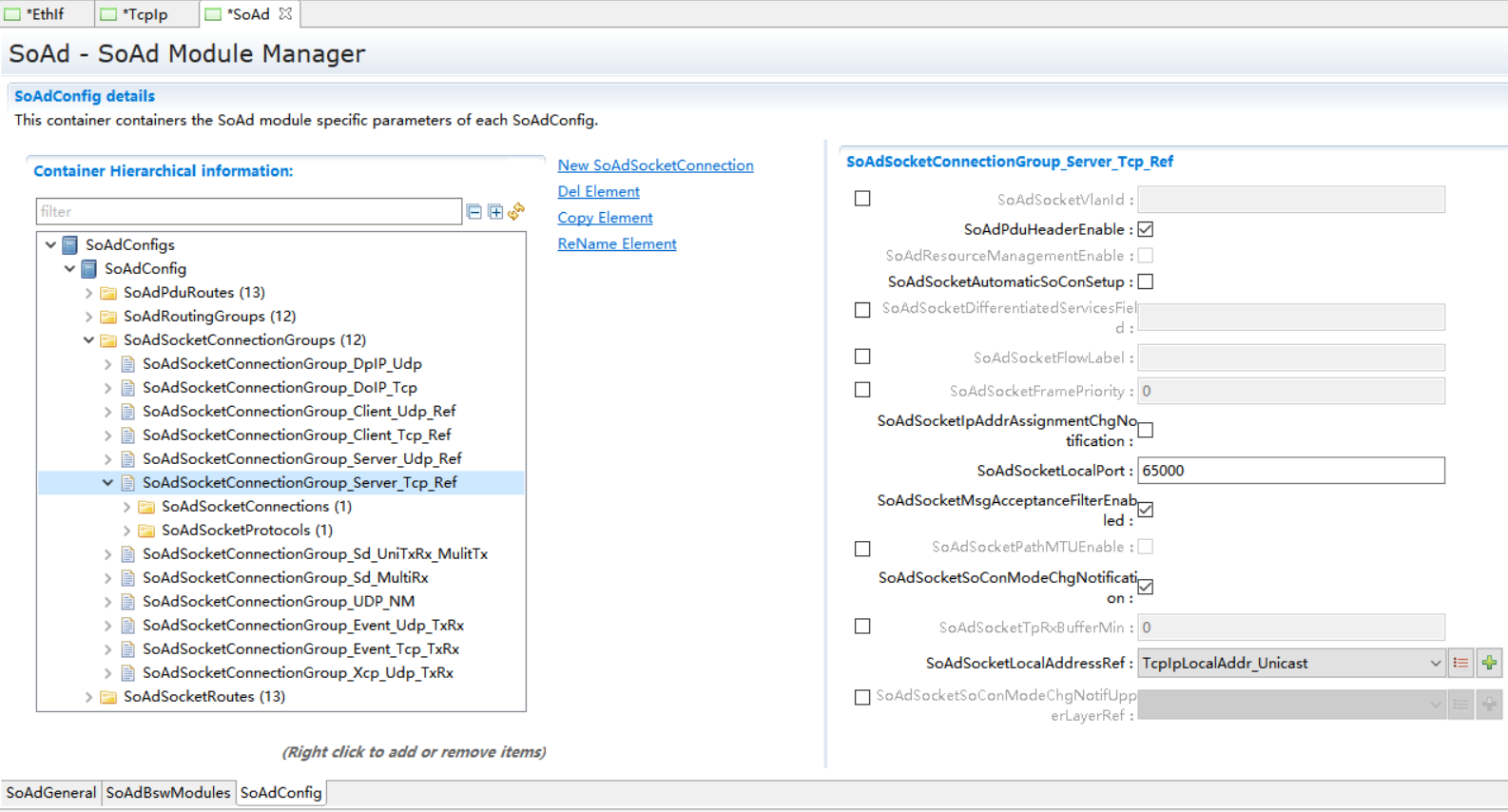The width and height of the screenshot is (1508, 812).
Task: Collapse SoAdSocketConnectionGroups (12) folder
Action: coord(88,340)
